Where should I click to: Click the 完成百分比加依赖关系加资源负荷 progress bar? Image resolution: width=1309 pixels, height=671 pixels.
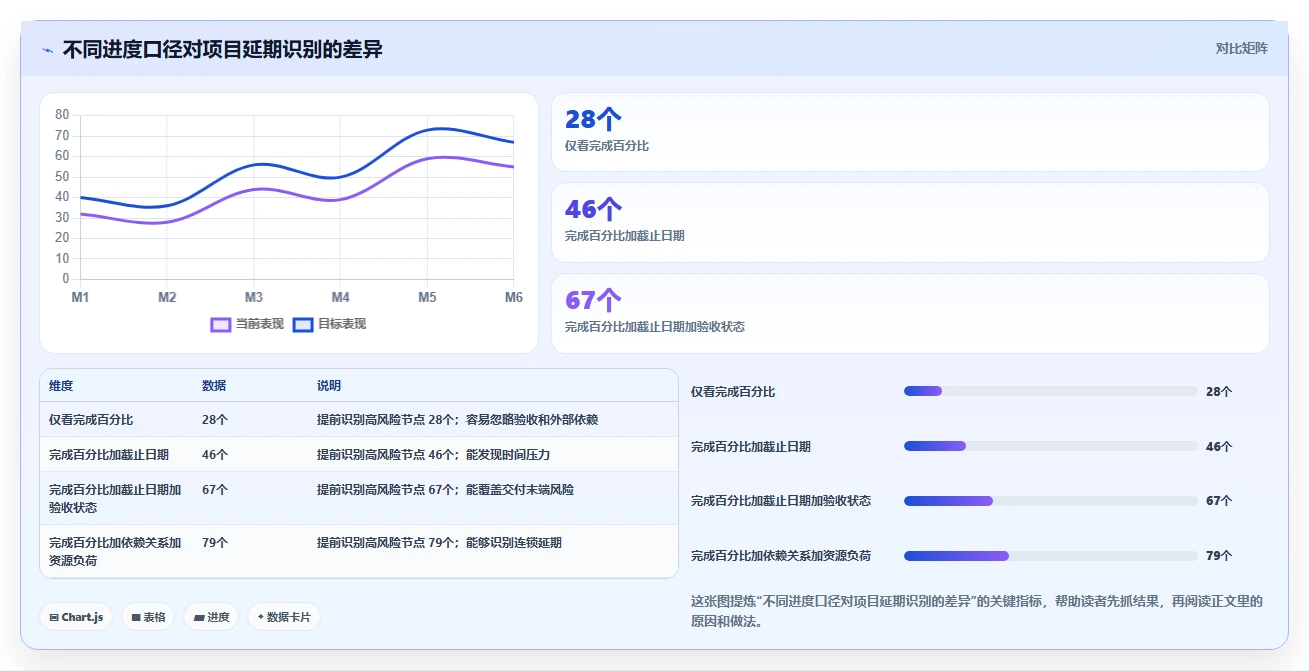1050,555
